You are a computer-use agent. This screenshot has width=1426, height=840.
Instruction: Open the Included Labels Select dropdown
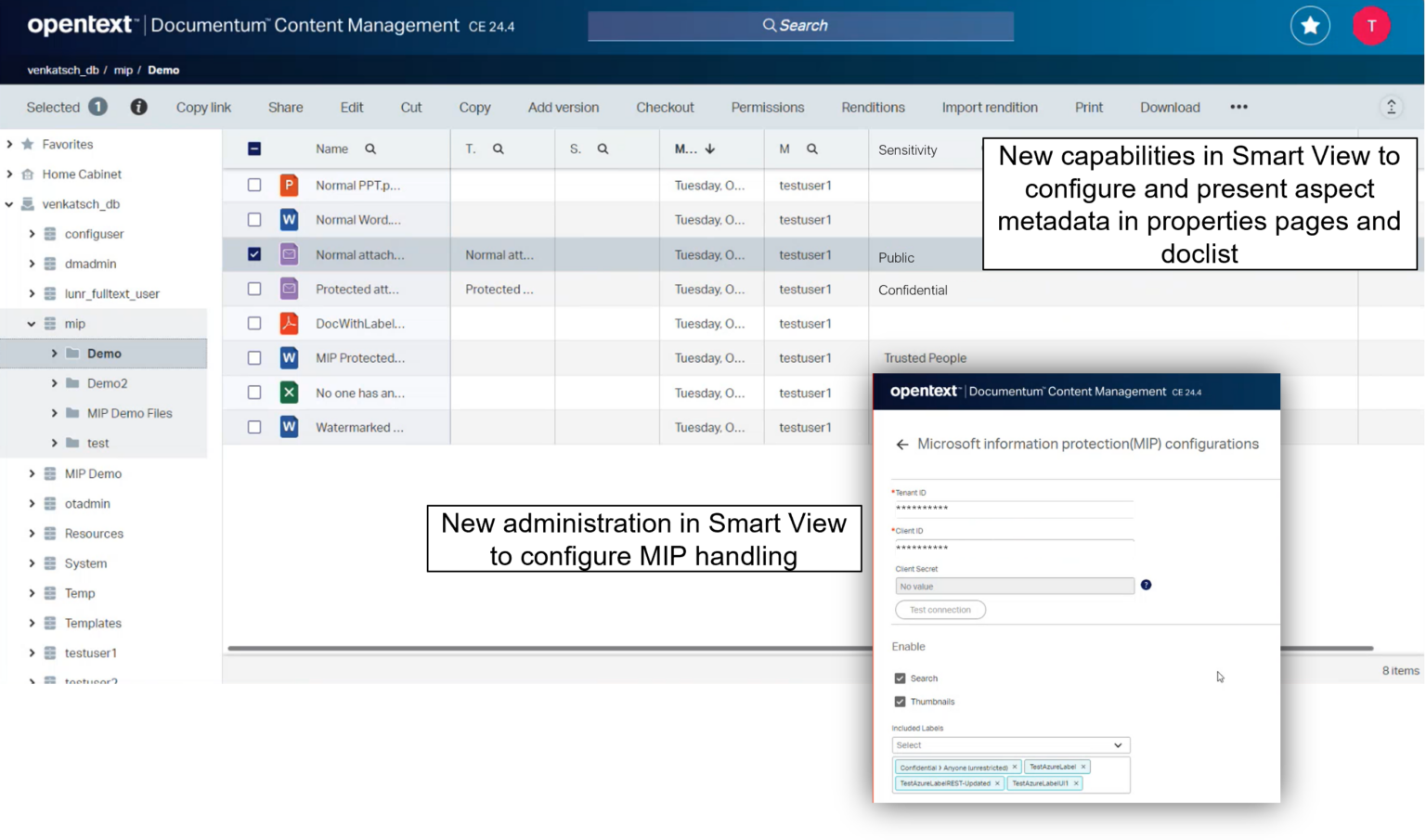[x=1010, y=745]
